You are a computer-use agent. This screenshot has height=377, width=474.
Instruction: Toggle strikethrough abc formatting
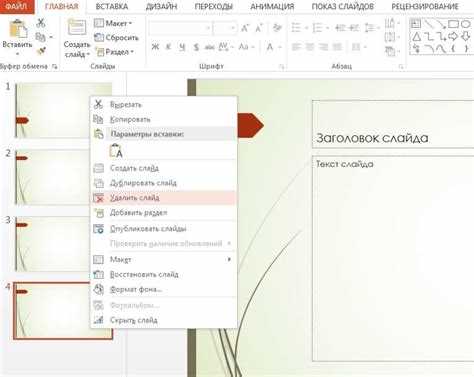tap(210, 47)
